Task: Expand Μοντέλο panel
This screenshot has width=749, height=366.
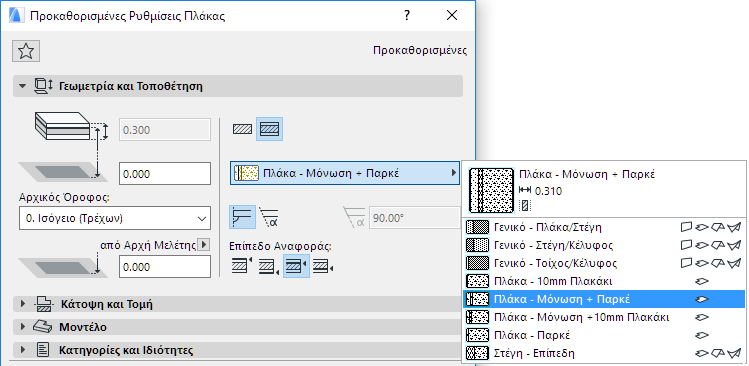Action: pyautogui.click(x=237, y=327)
